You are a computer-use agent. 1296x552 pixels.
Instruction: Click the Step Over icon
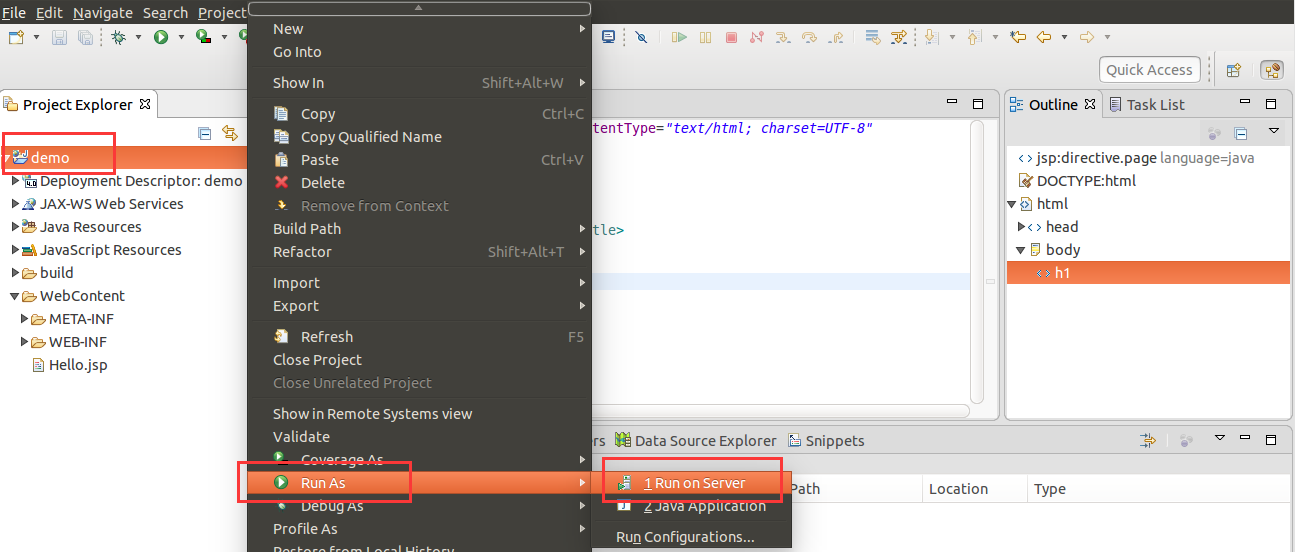(809, 37)
